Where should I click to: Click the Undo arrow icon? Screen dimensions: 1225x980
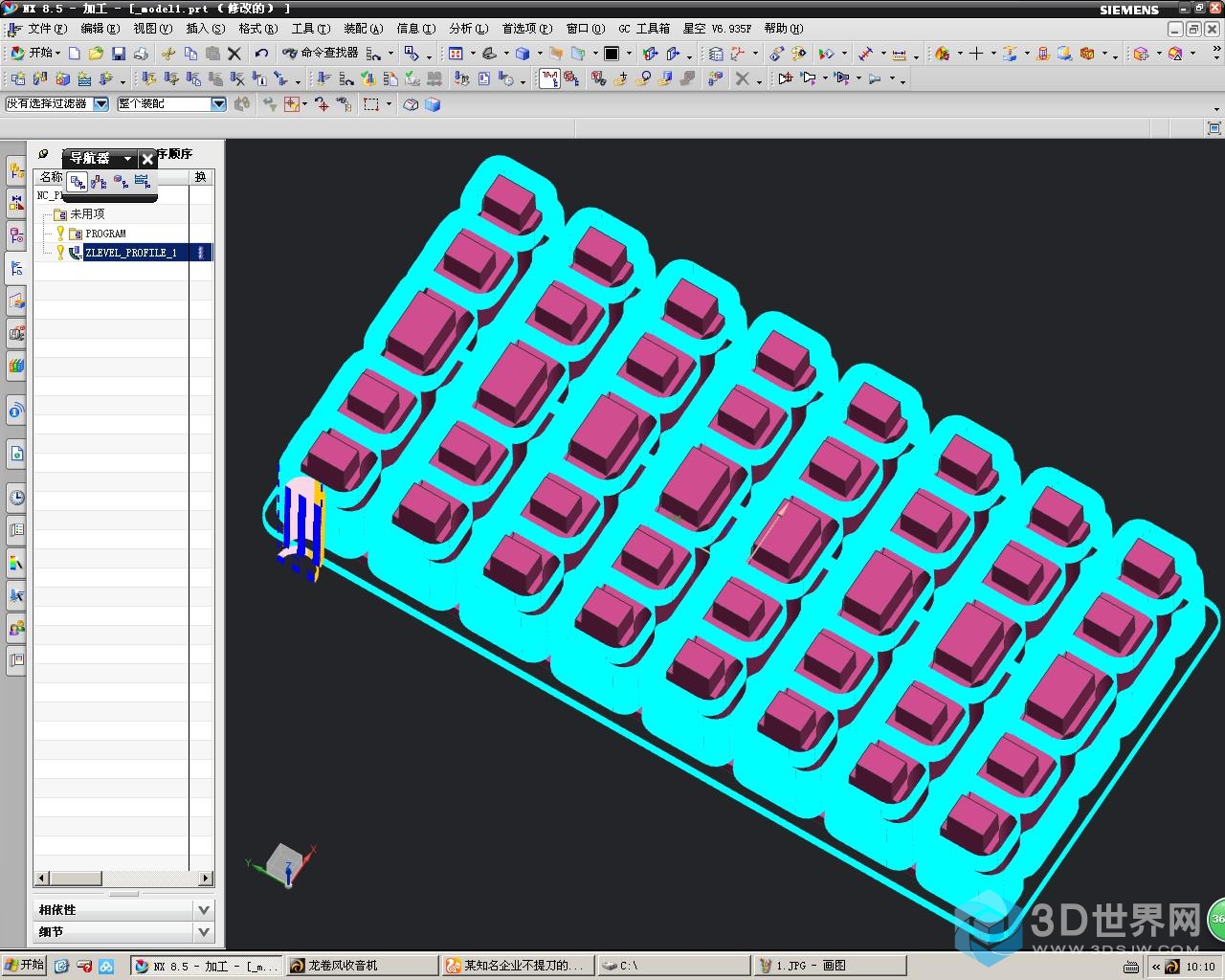(x=261, y=54)
